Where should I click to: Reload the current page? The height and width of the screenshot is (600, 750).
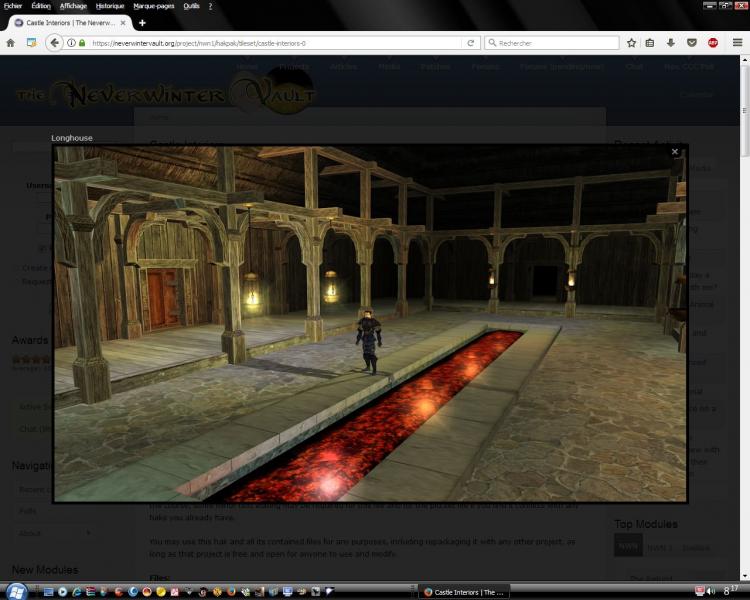point(471,43)
